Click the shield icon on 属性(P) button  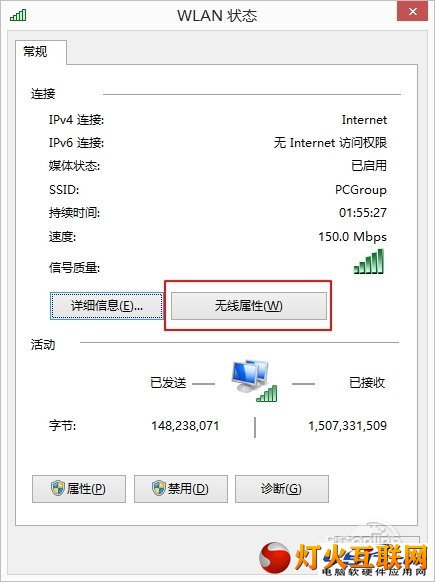[58, 488]
